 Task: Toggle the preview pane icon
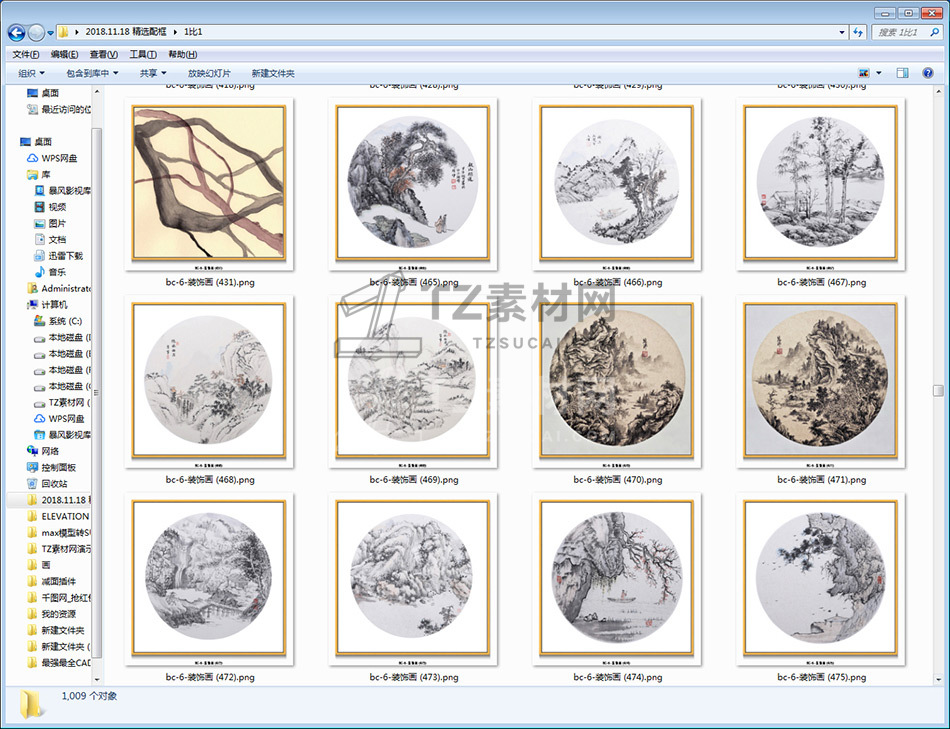tap(902, 73)
